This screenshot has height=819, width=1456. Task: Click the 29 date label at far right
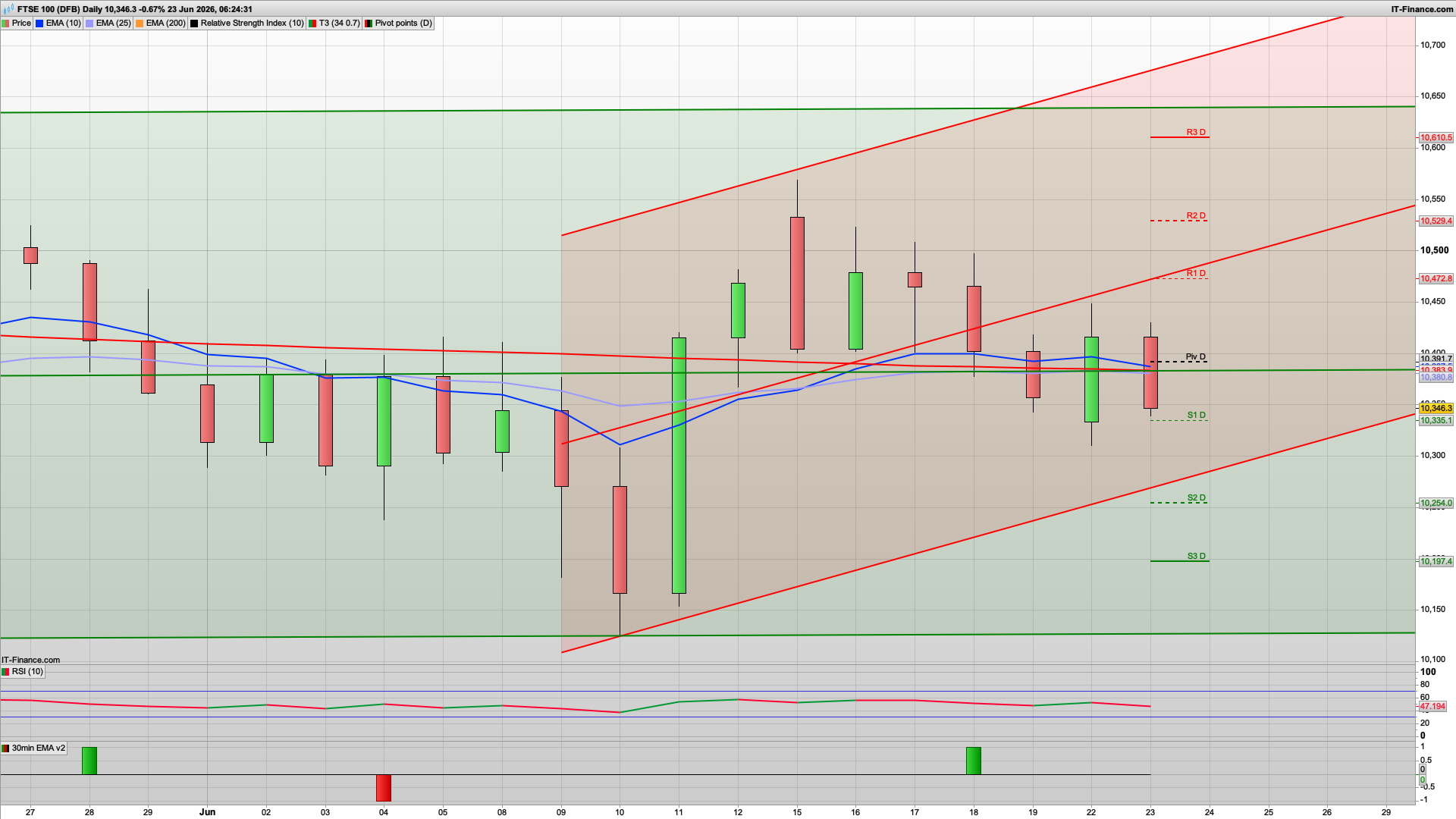point(1386,812)
